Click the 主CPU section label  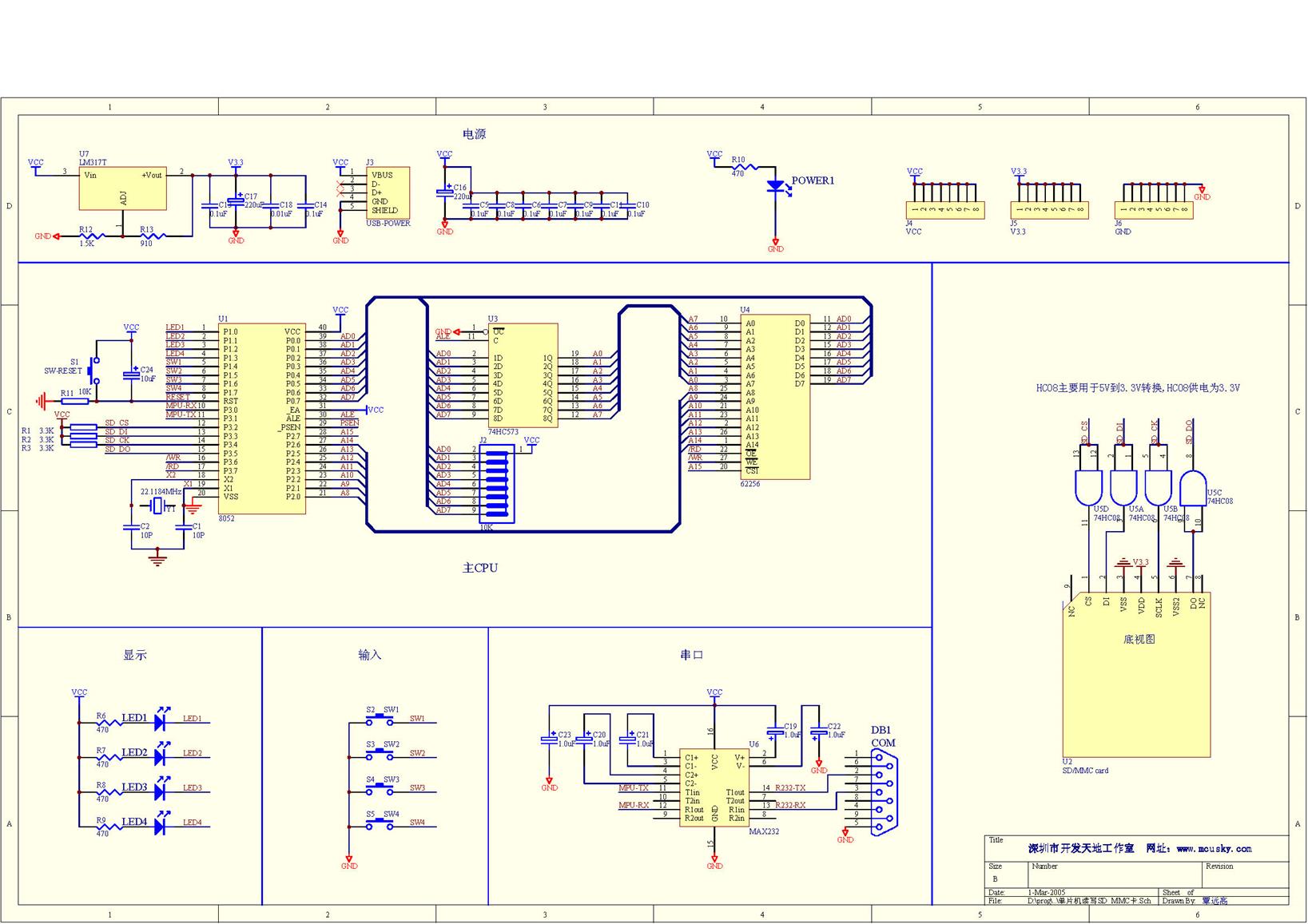479,568
